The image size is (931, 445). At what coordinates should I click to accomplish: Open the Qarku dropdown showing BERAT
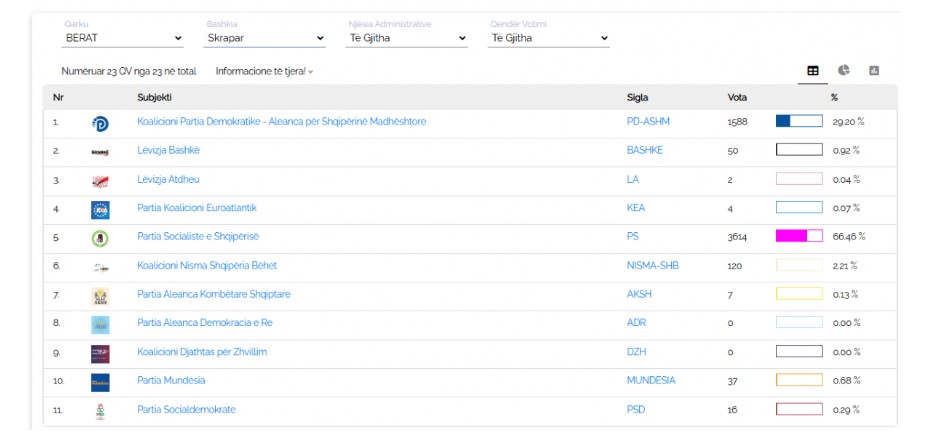(x=124, y=38)
